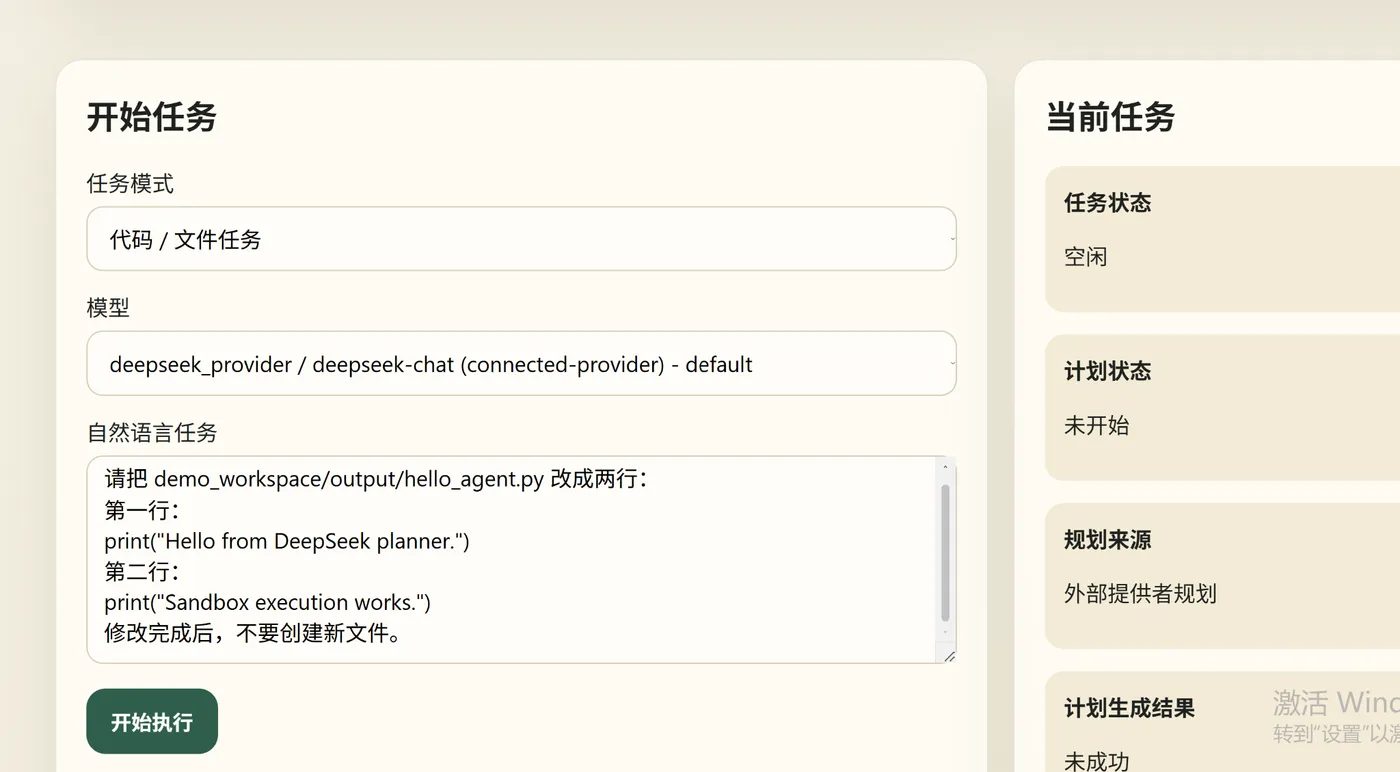Click the 外部提供者规划 value
Viewport: 1400px width, 772px height.
pyautogui.click(x=1141, y=594)
